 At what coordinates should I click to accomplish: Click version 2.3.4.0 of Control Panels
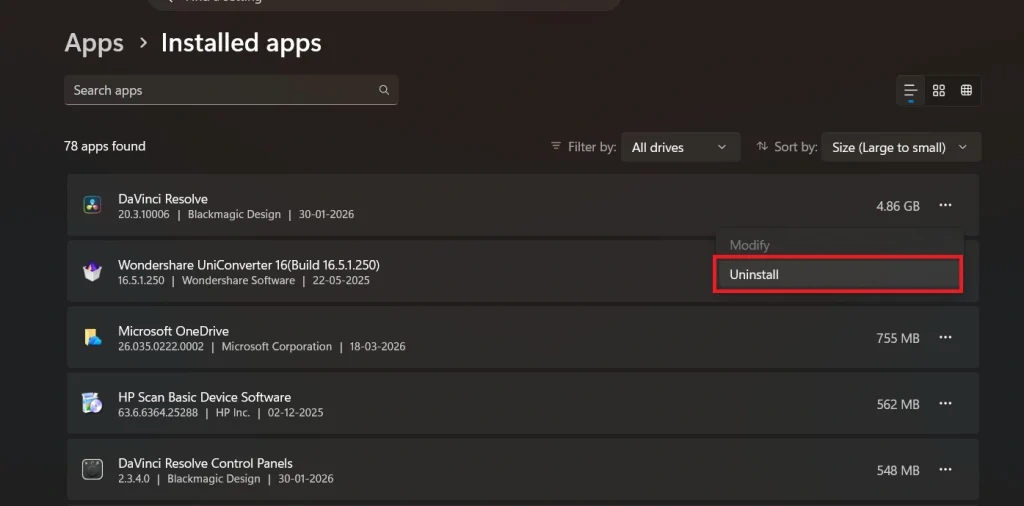pyautogui.click(x=134, y=479)
